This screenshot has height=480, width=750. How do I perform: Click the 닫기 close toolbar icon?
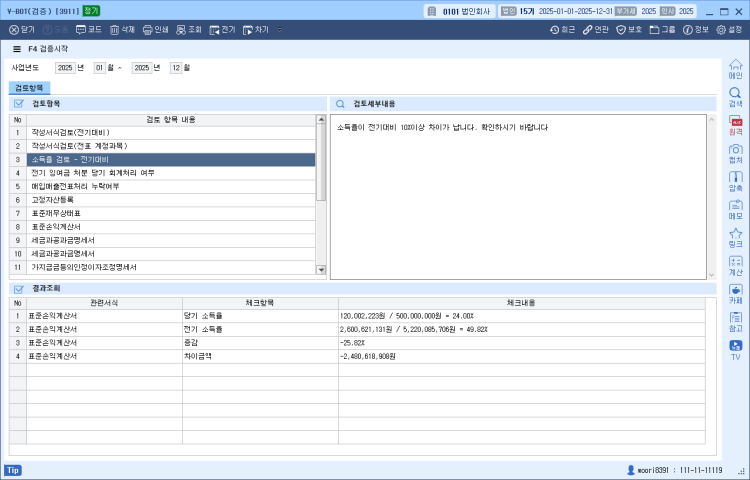click(x=22, y=30)
